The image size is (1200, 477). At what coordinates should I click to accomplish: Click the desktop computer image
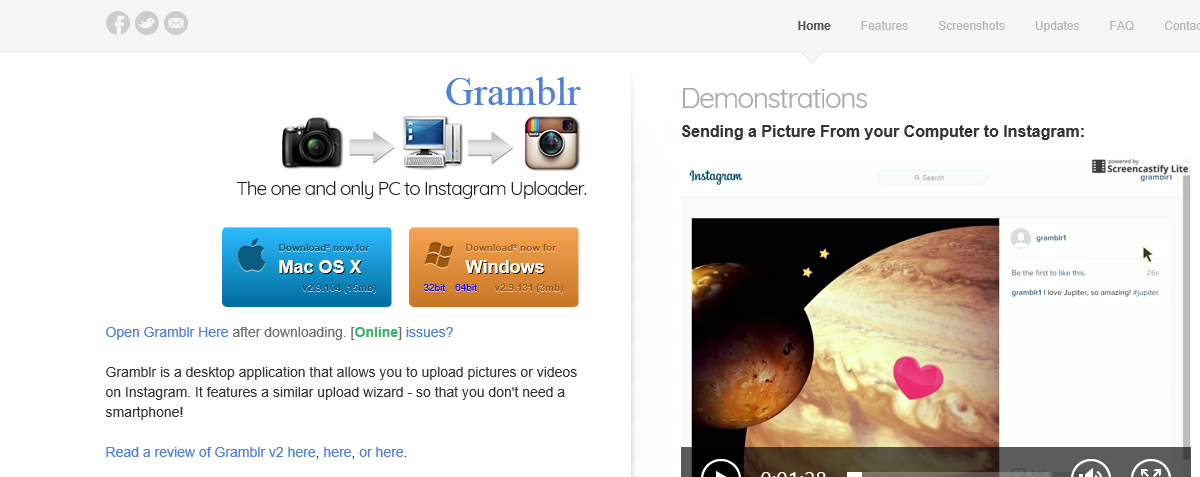[x=433, y=142]
